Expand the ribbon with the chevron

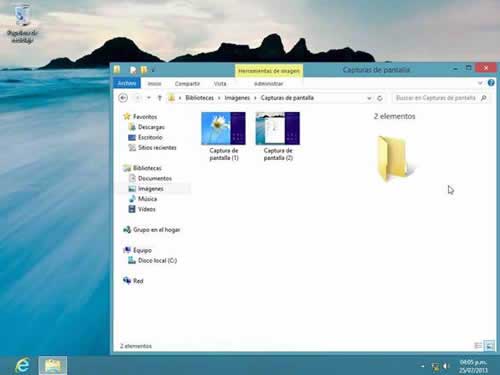point(480,83)
